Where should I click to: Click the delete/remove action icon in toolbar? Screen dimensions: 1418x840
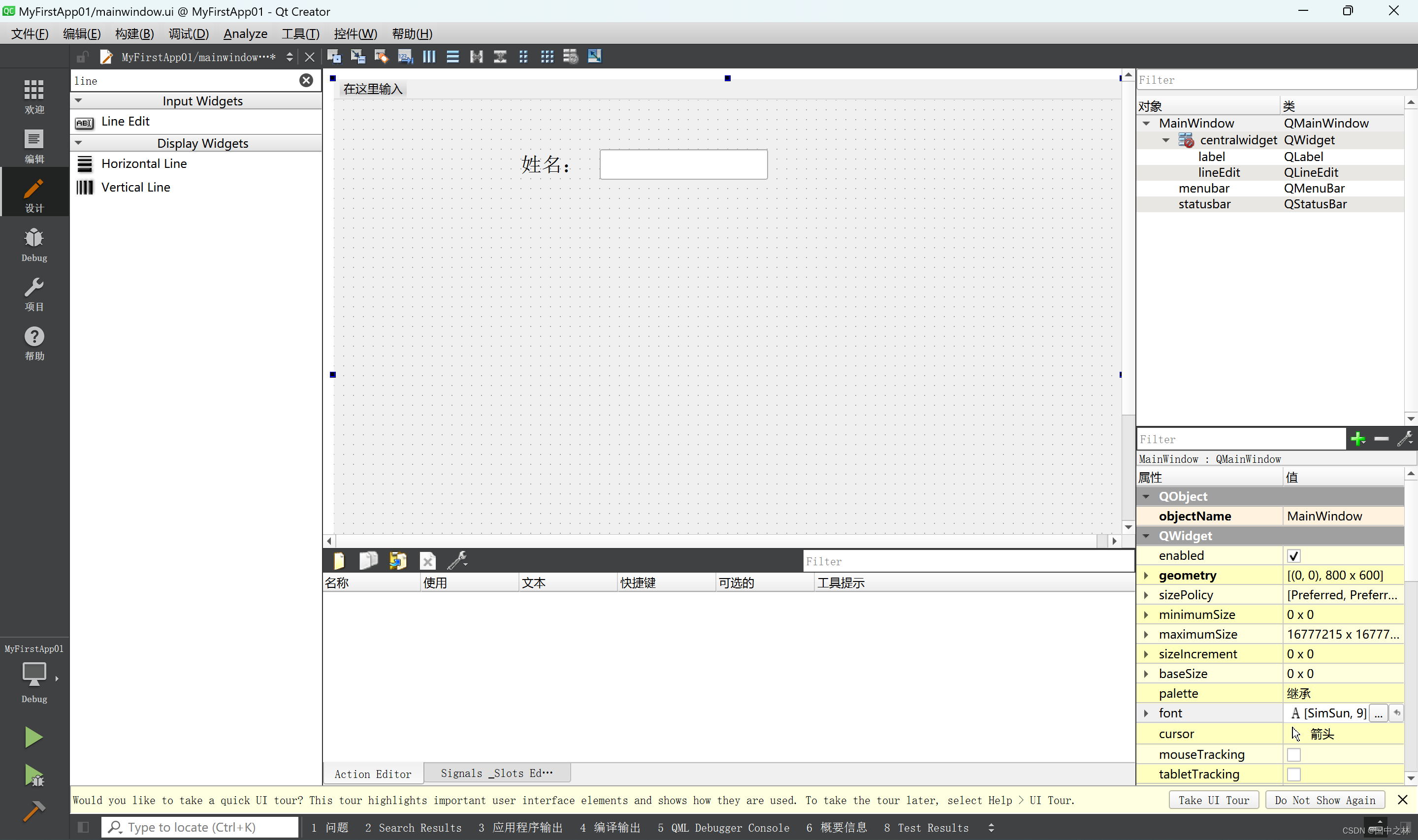(427, 560)
